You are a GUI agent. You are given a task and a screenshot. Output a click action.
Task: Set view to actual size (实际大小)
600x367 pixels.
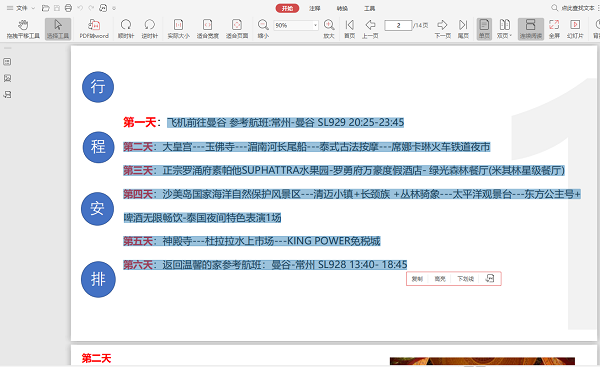(x=178, y=29)
